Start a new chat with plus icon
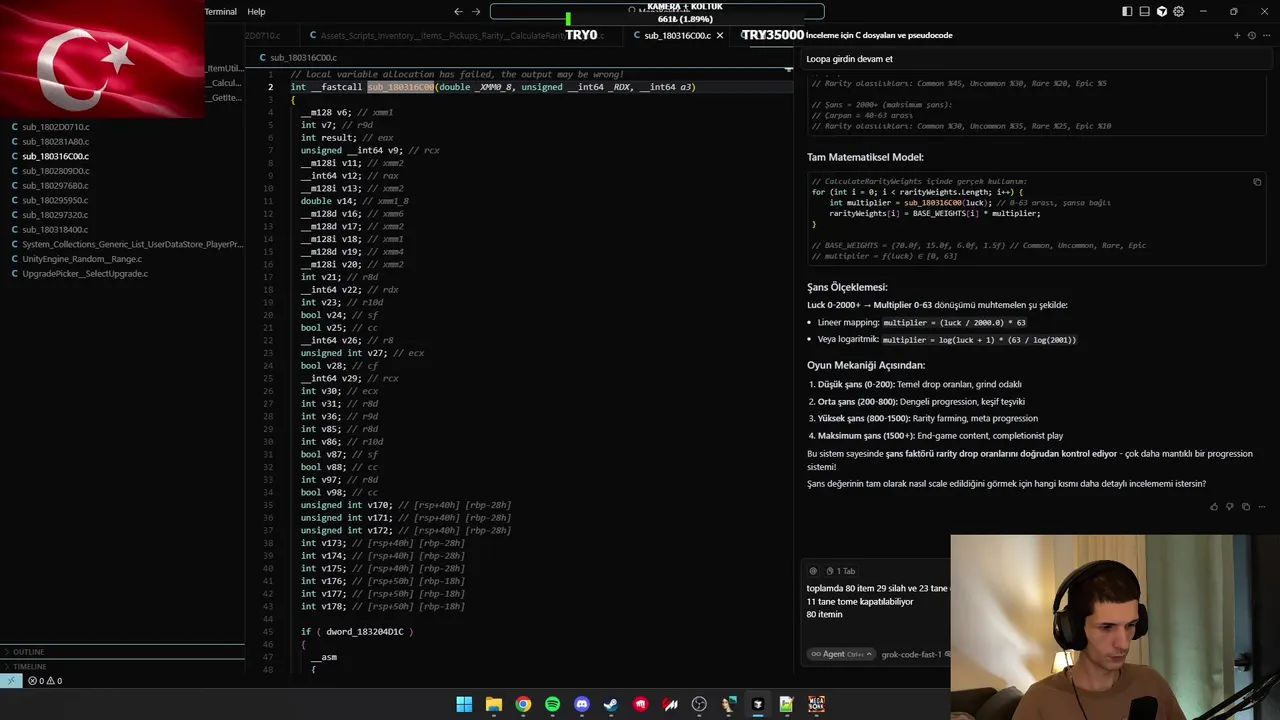Screen dimensions: 1280x720 pos(1237,35)
